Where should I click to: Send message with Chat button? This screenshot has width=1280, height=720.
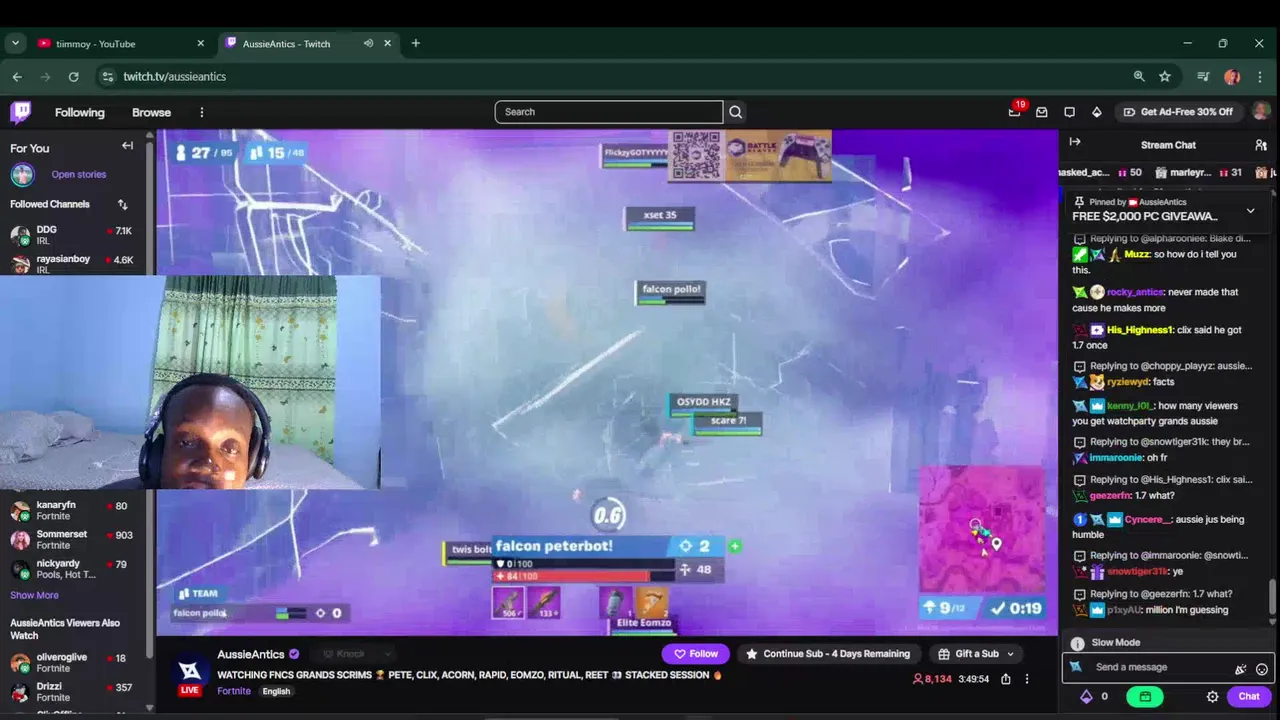coord(1249,696)
